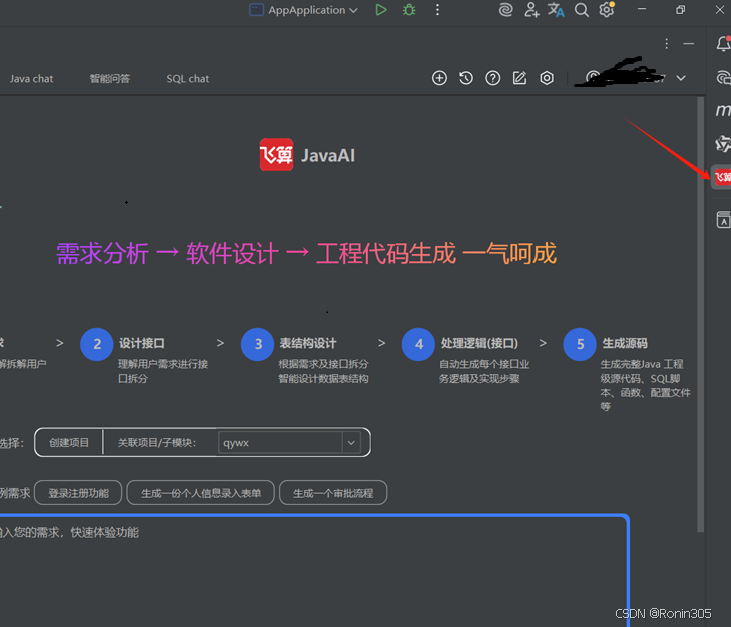
Task: Click the add collaborator icon
Action: tap(531, 10)
